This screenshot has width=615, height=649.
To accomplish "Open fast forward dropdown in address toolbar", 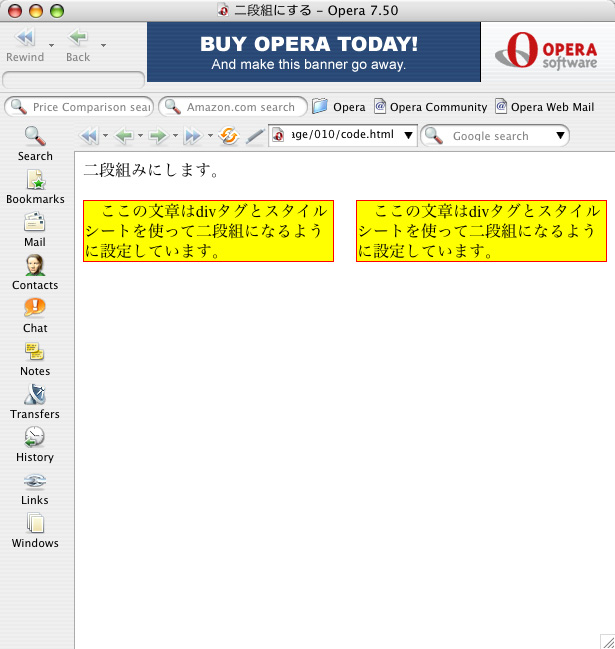I will point(210,135).
